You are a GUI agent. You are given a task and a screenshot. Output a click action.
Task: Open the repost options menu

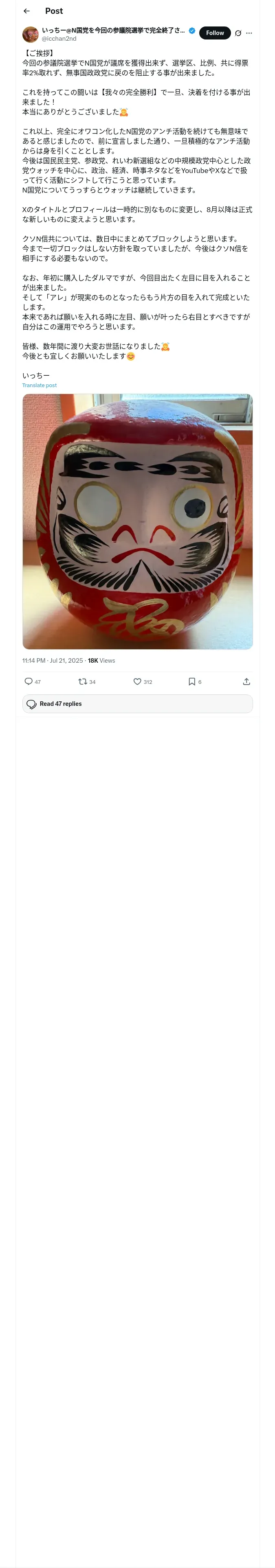coord(82,681)
